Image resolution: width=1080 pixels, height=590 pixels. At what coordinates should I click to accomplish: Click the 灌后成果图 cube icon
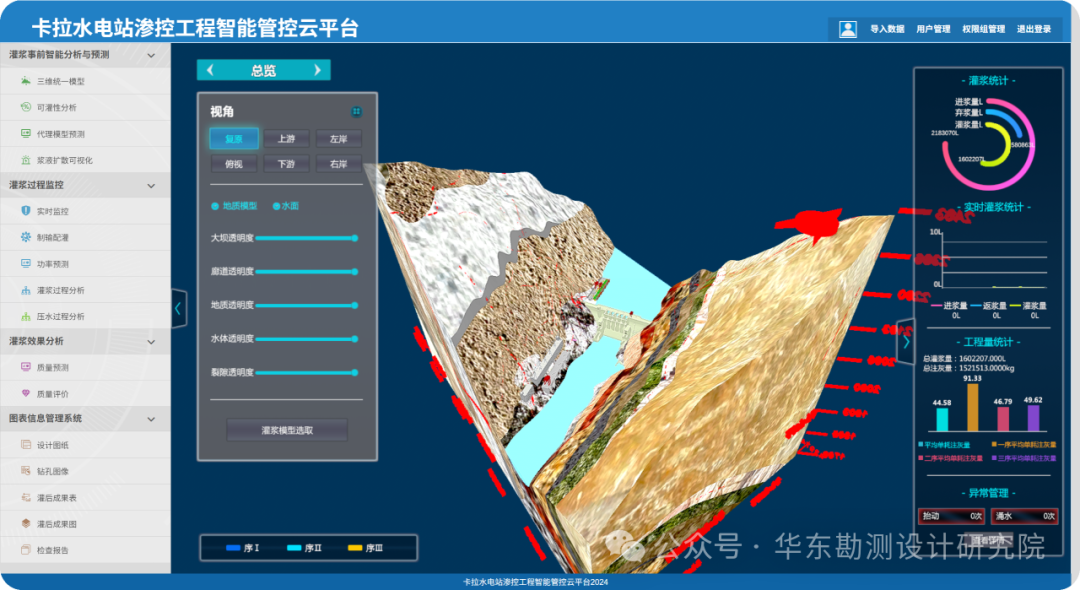click(x=25, y=523)
